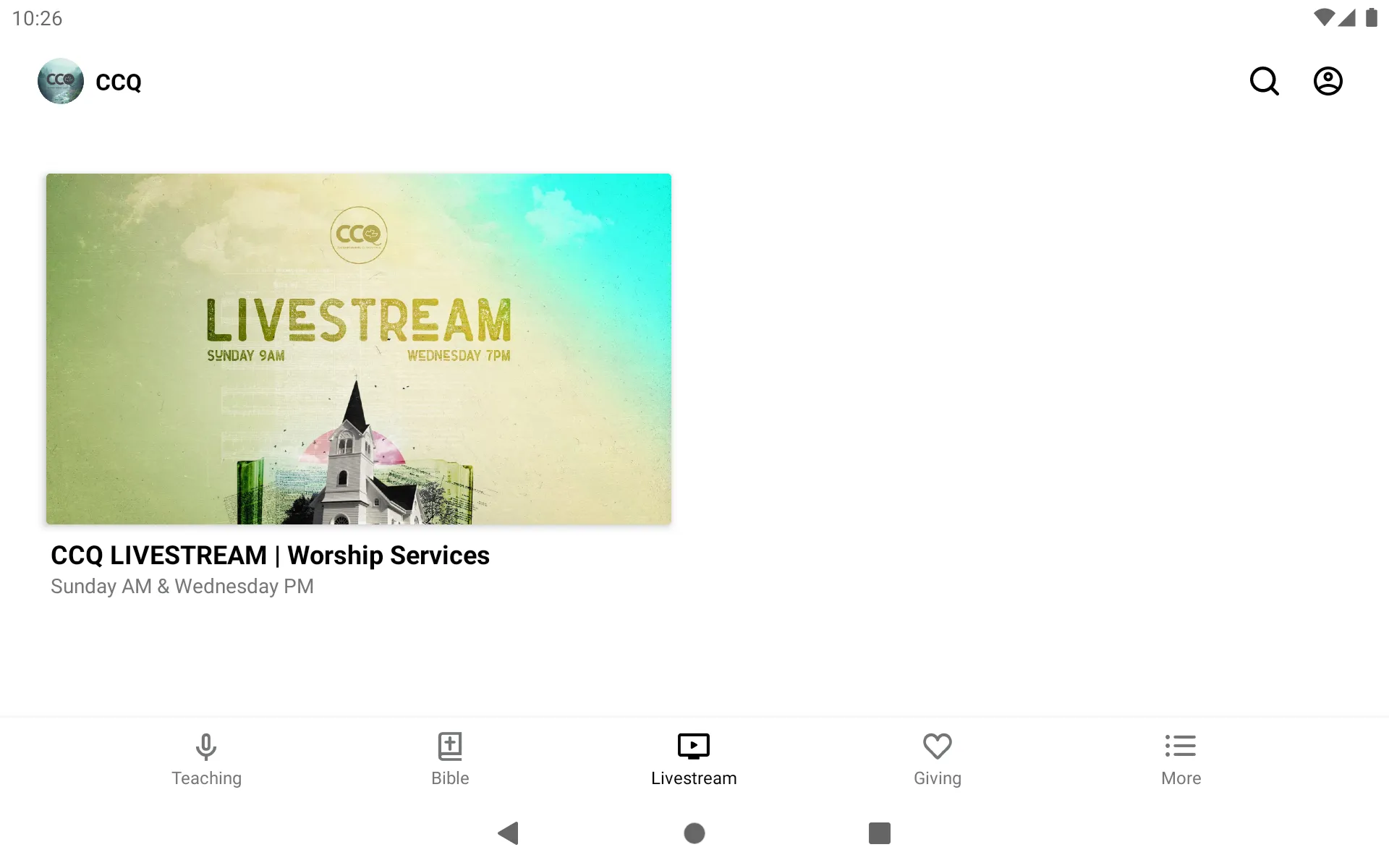Select the Giving tab label
Image resolution: width=1389 pixels, height=868 pixels.
[937, 777]
